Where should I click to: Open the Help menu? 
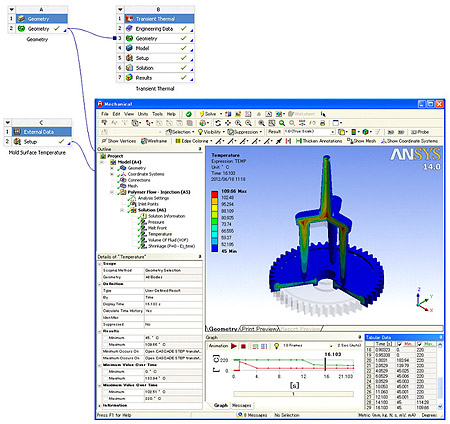[x=171, y=114]
